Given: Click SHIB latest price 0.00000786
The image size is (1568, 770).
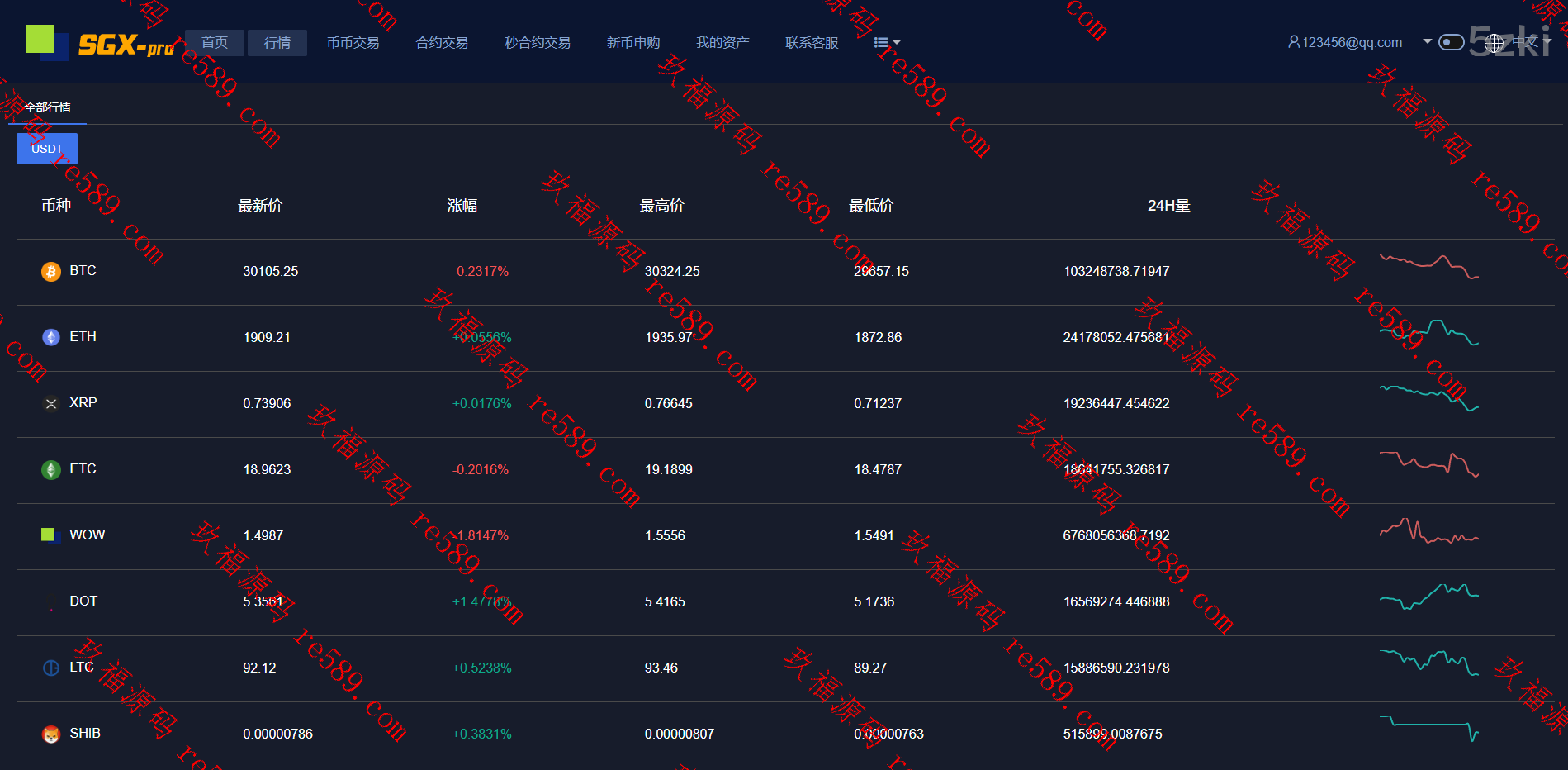Looking at the screenshot, I should 278,734.
